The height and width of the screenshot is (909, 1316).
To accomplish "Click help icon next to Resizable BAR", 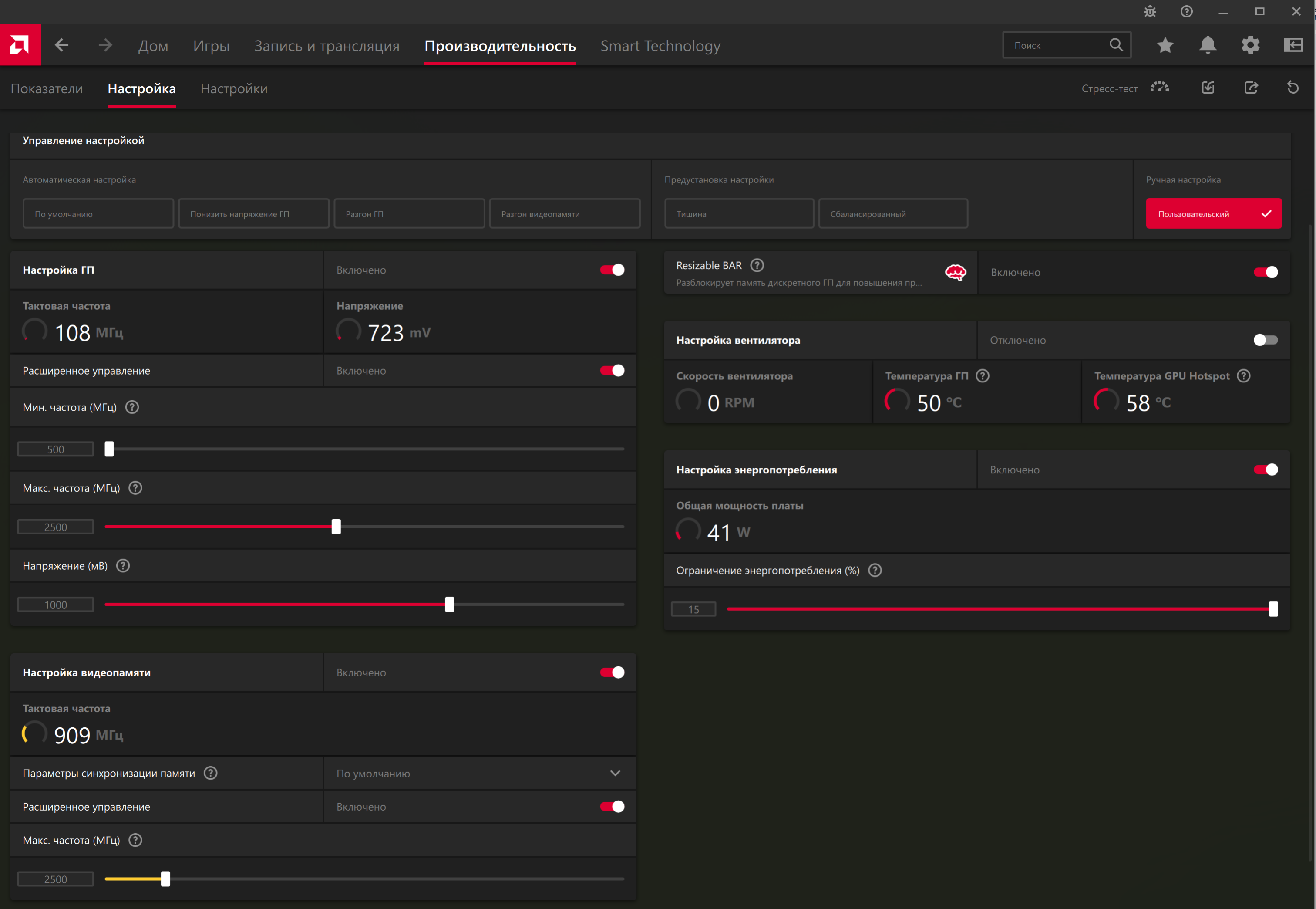I will pos(757,265).
